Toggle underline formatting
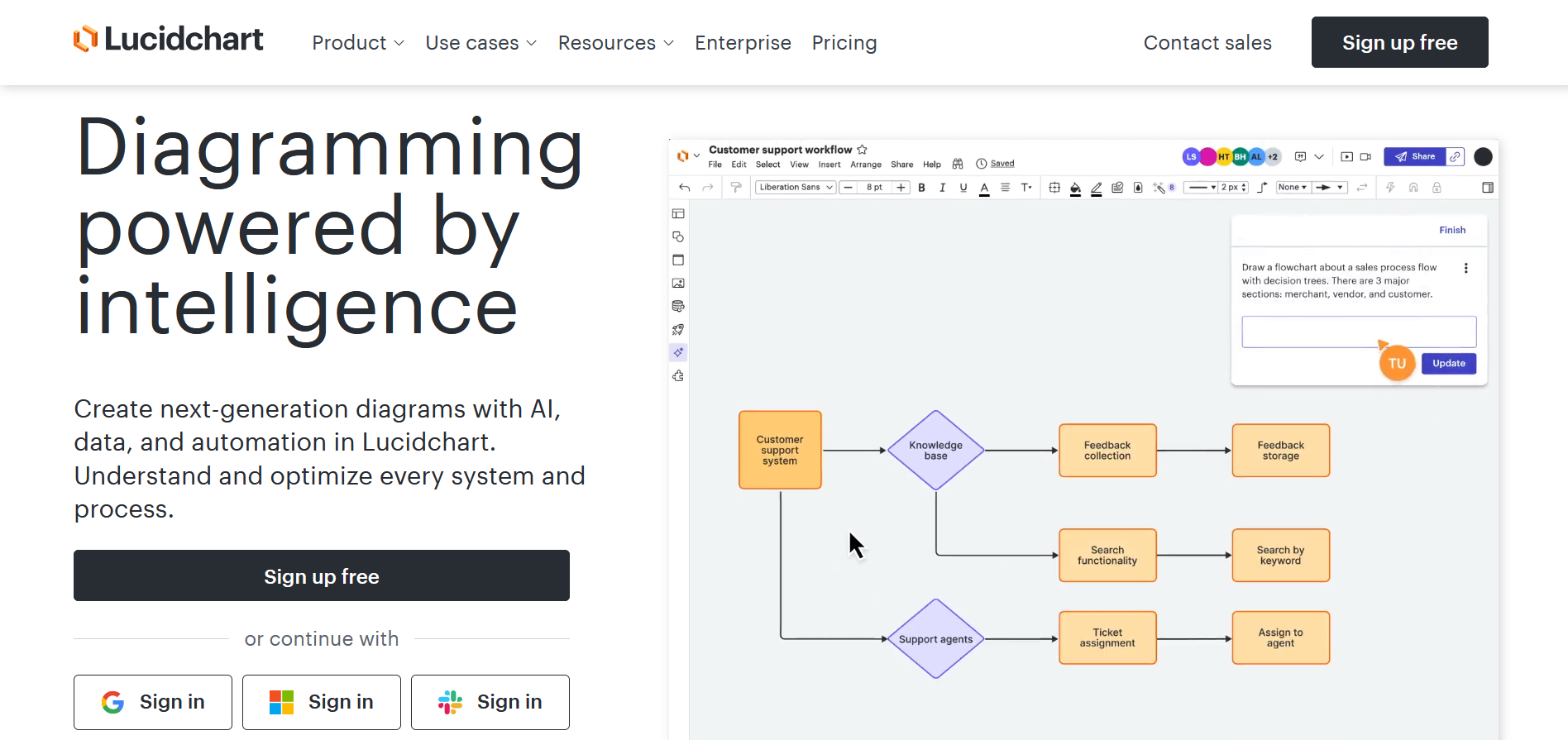The height and width of the screenshot is (740, 1568). pyautogui.click(x=963, y=188)
